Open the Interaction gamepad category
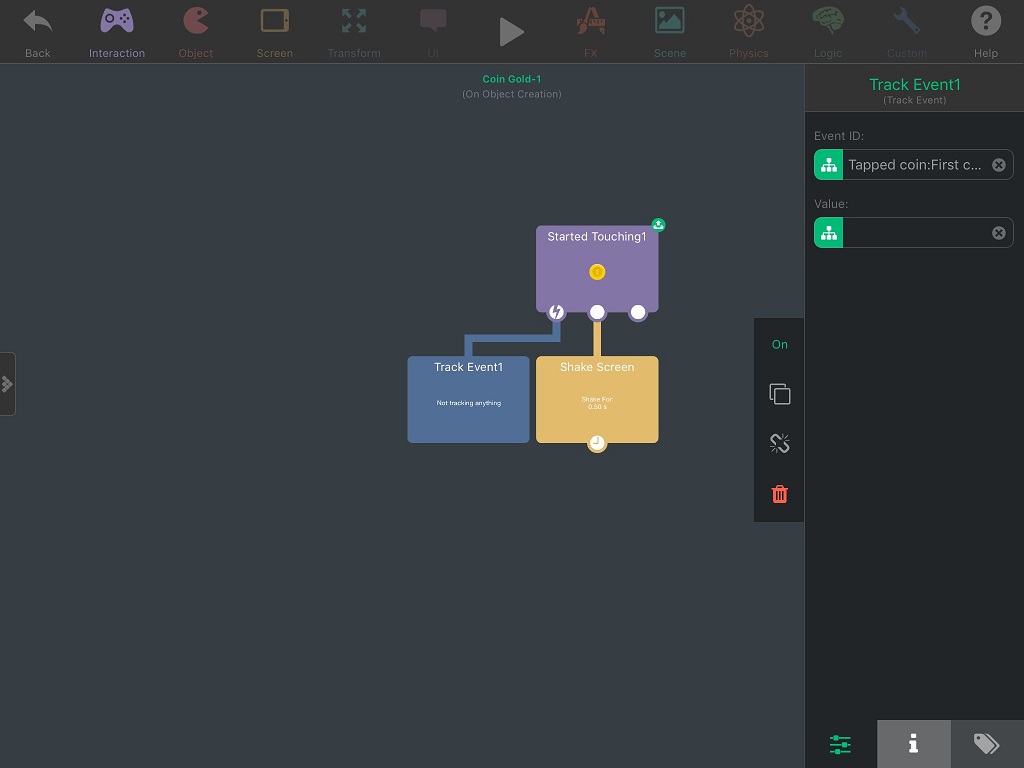 point(117,31)
